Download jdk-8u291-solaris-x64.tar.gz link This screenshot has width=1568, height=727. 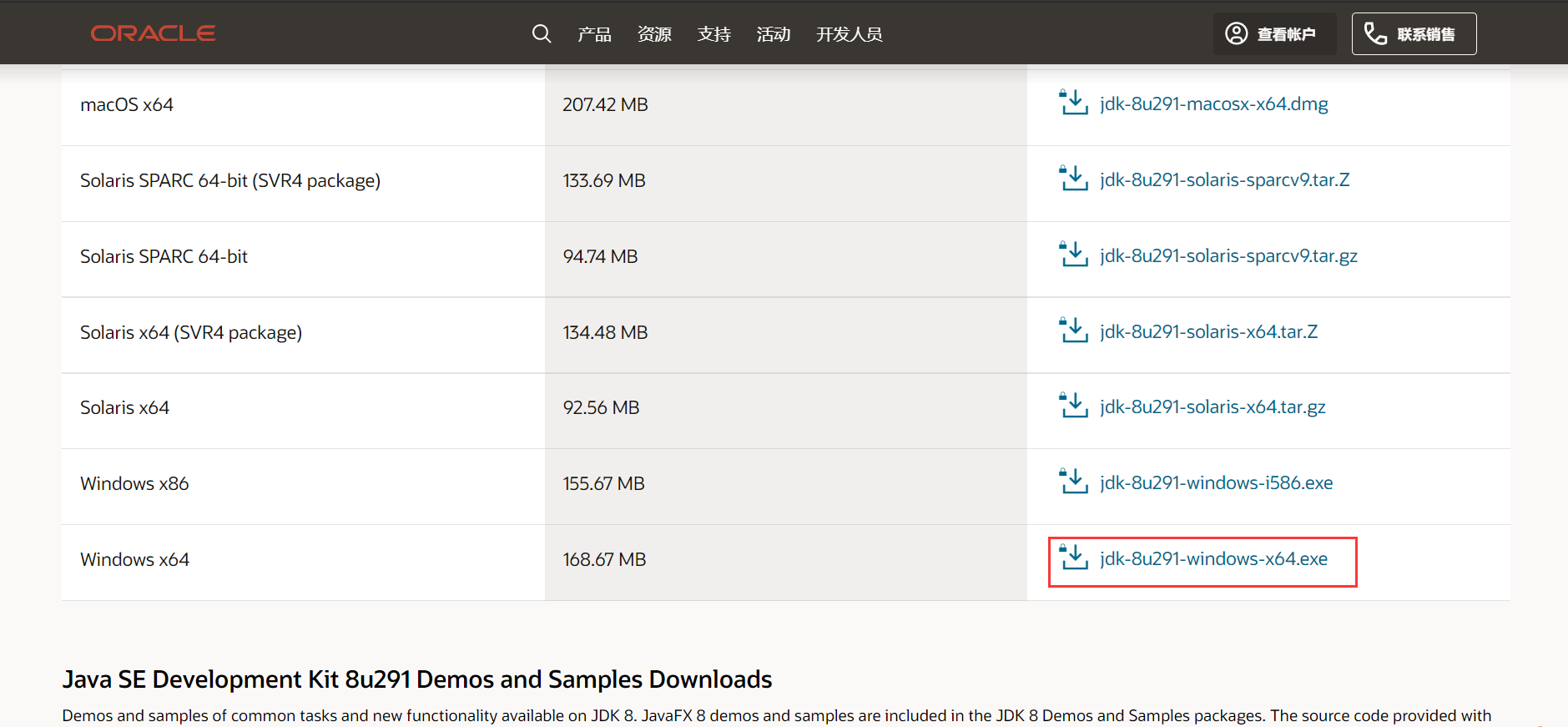[x=1213, y=406]
